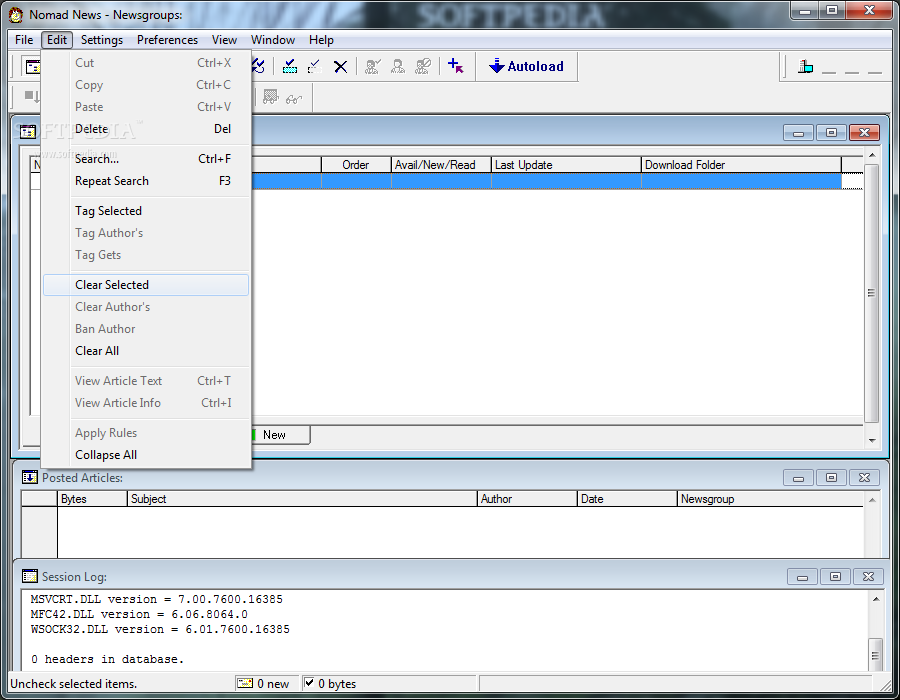Click the highlighted blue newsgroup row
This screenshot has height=700, width=900.
click(546, 181)
